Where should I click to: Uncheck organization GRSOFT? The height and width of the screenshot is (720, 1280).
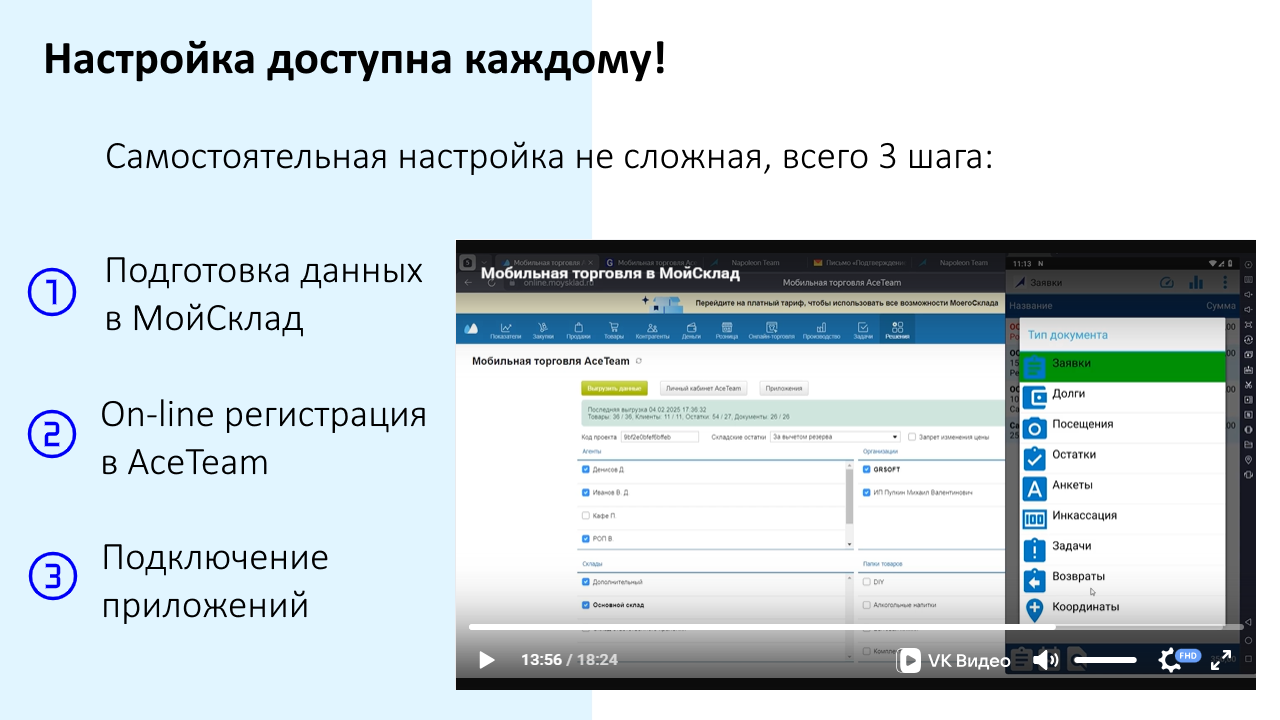pyautogui.click(x=866, y=469)
